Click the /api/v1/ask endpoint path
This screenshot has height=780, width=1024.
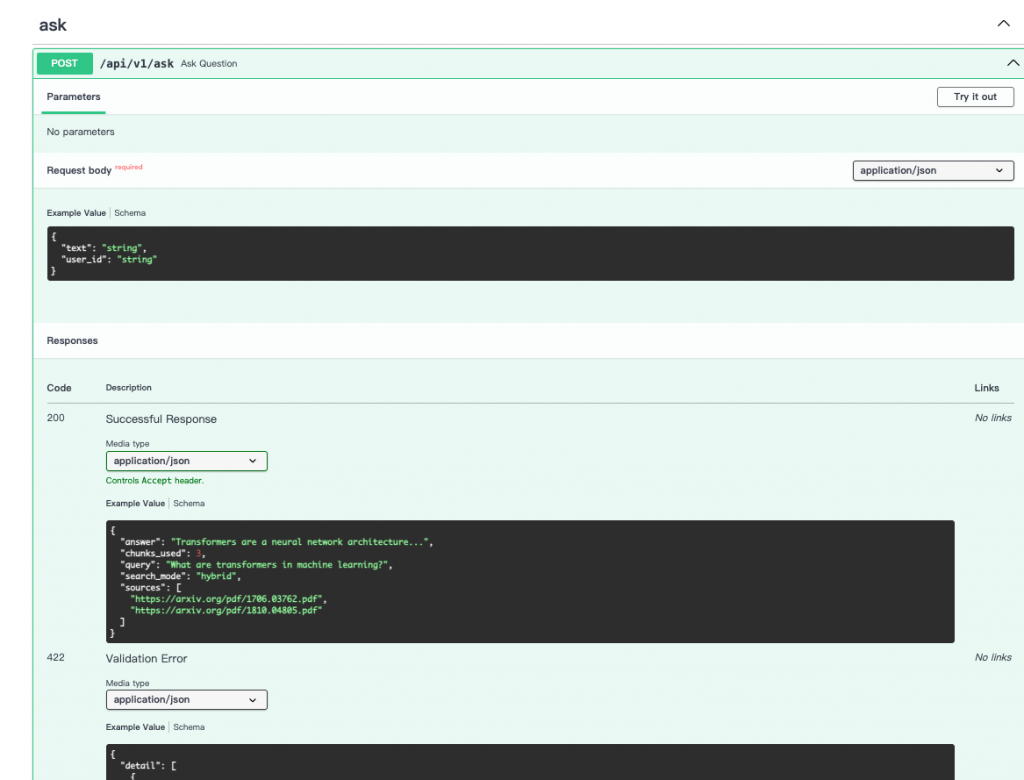(136, 63)
